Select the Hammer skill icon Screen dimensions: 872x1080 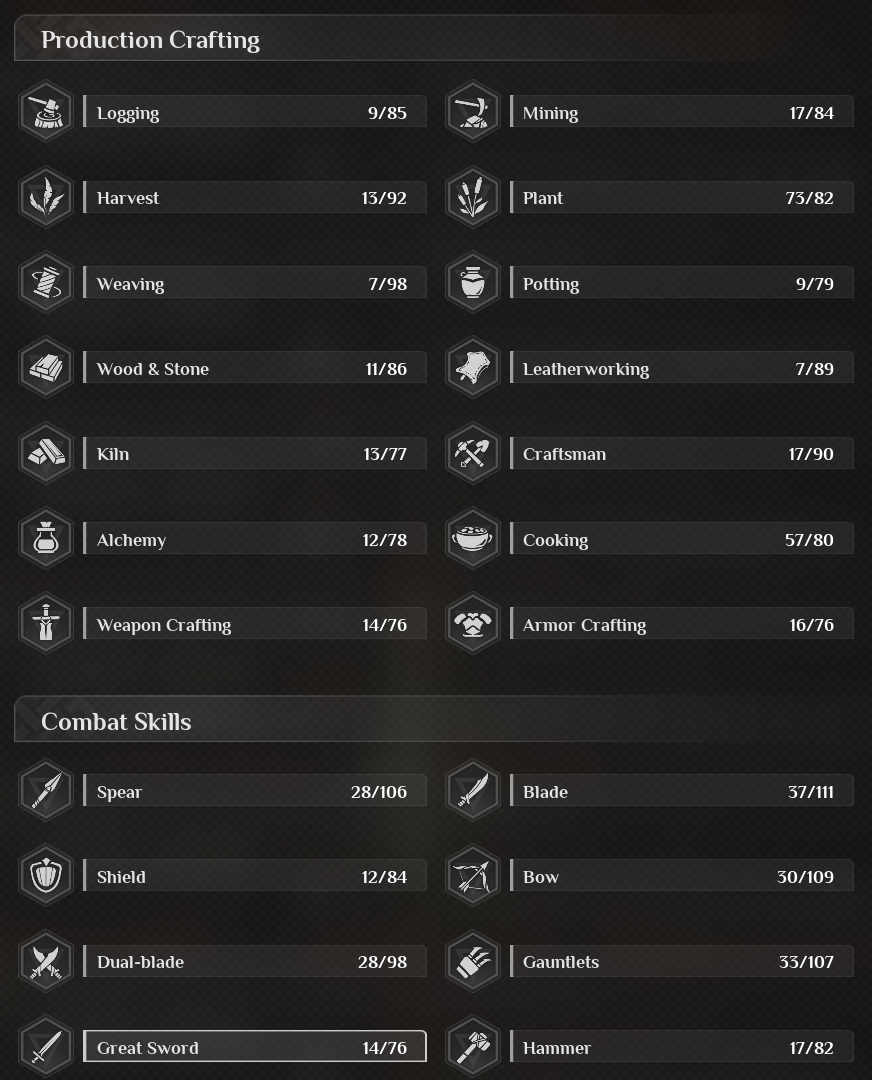(472, 1047)
